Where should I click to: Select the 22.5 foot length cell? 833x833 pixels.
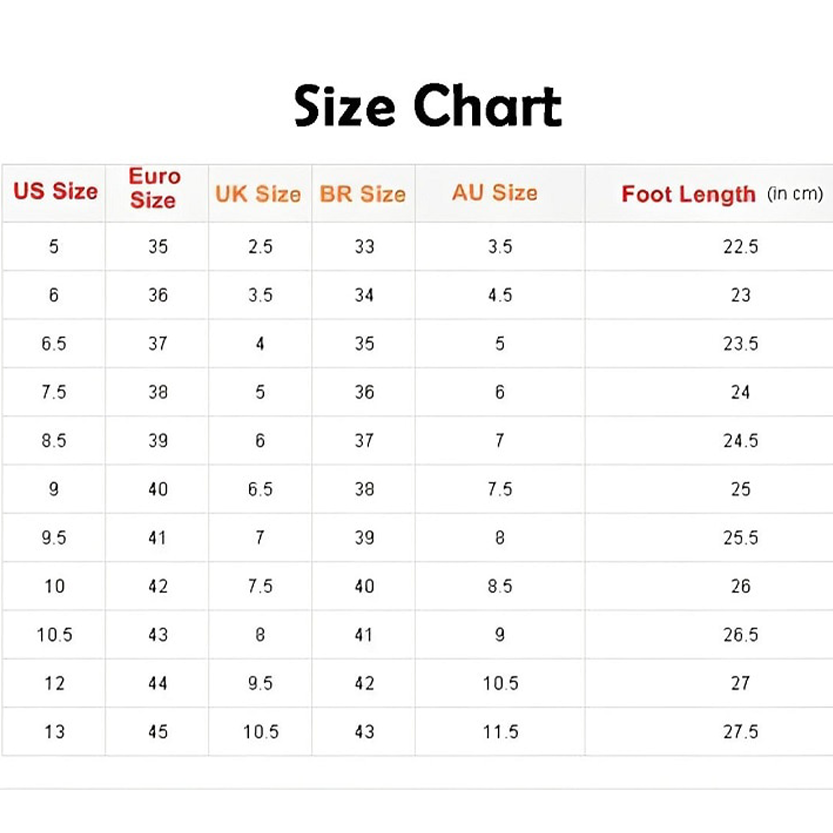coord(741,246)
